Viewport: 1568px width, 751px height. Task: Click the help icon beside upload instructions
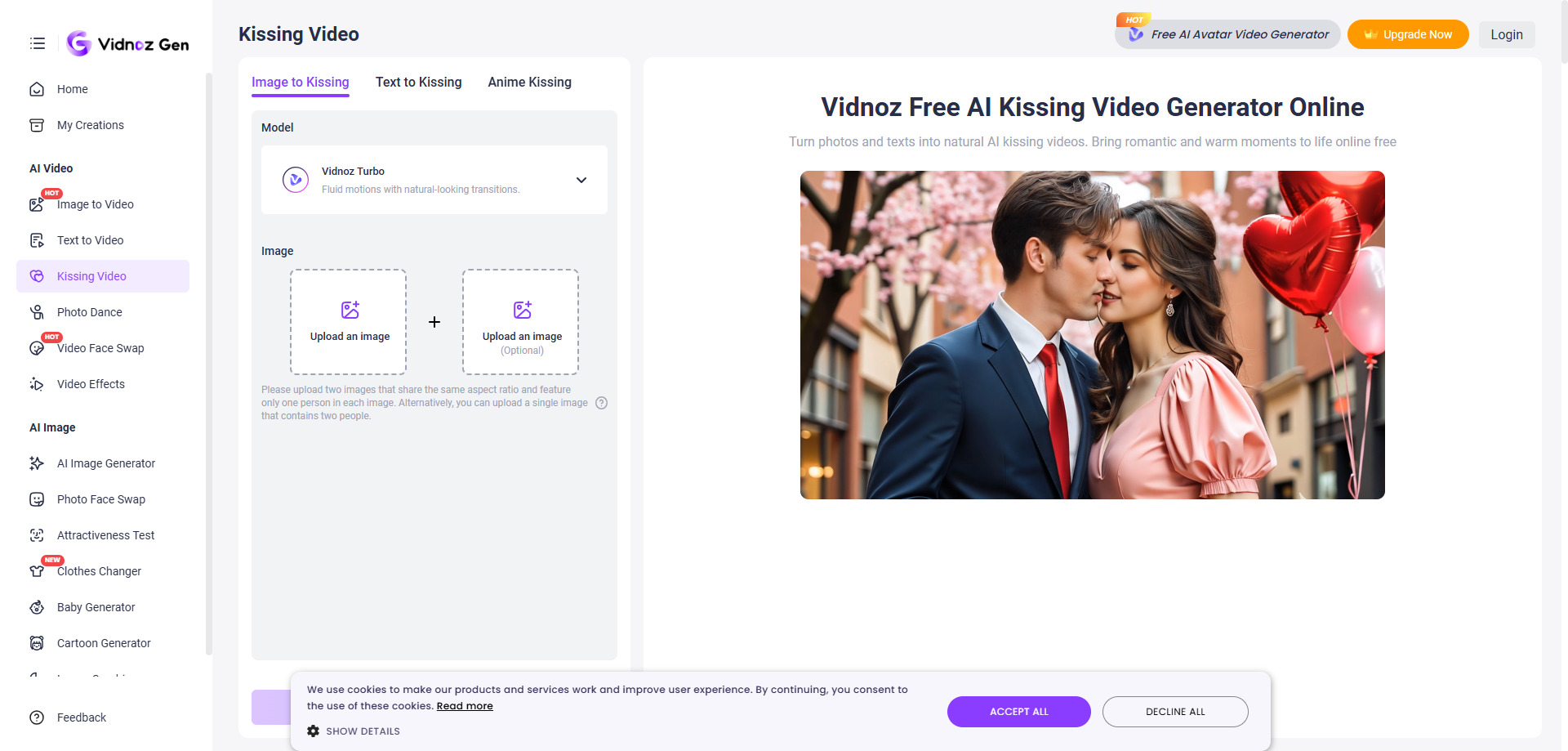pos(602,403)
